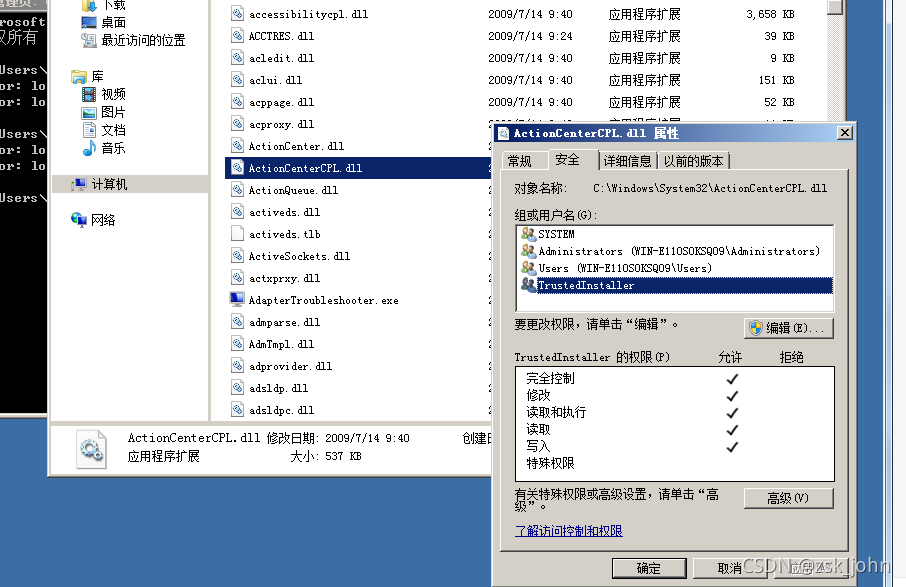Click the SYSTEM group user icon
This screenshot has width=906, height=587.
tap(529, 233)
